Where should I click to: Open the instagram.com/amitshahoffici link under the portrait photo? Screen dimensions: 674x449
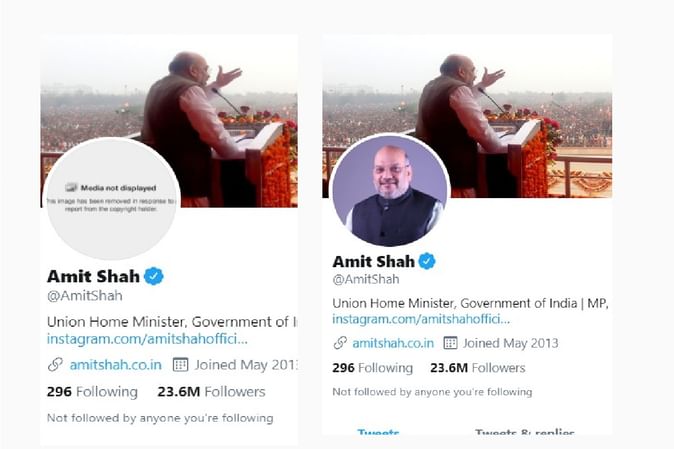(x=421, y=319)
